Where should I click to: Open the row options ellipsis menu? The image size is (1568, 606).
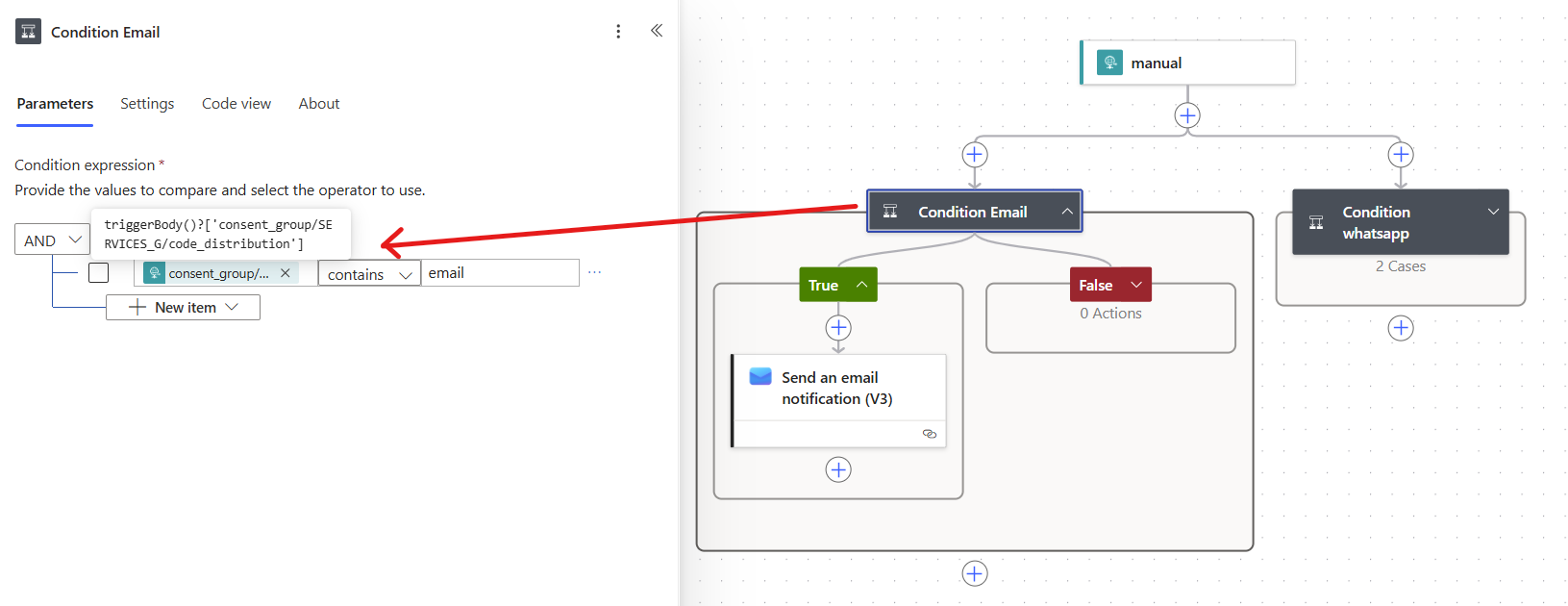point(594,273)
